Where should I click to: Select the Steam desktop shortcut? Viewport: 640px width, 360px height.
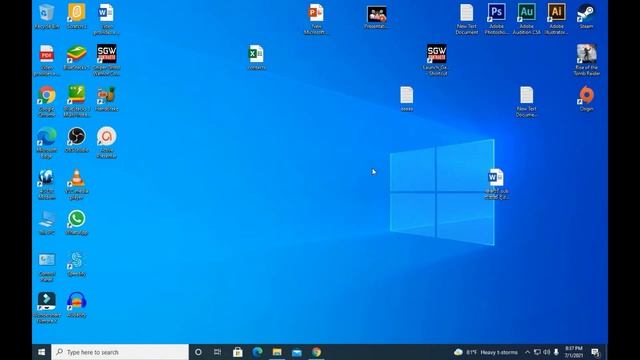(x=586, y=16)
